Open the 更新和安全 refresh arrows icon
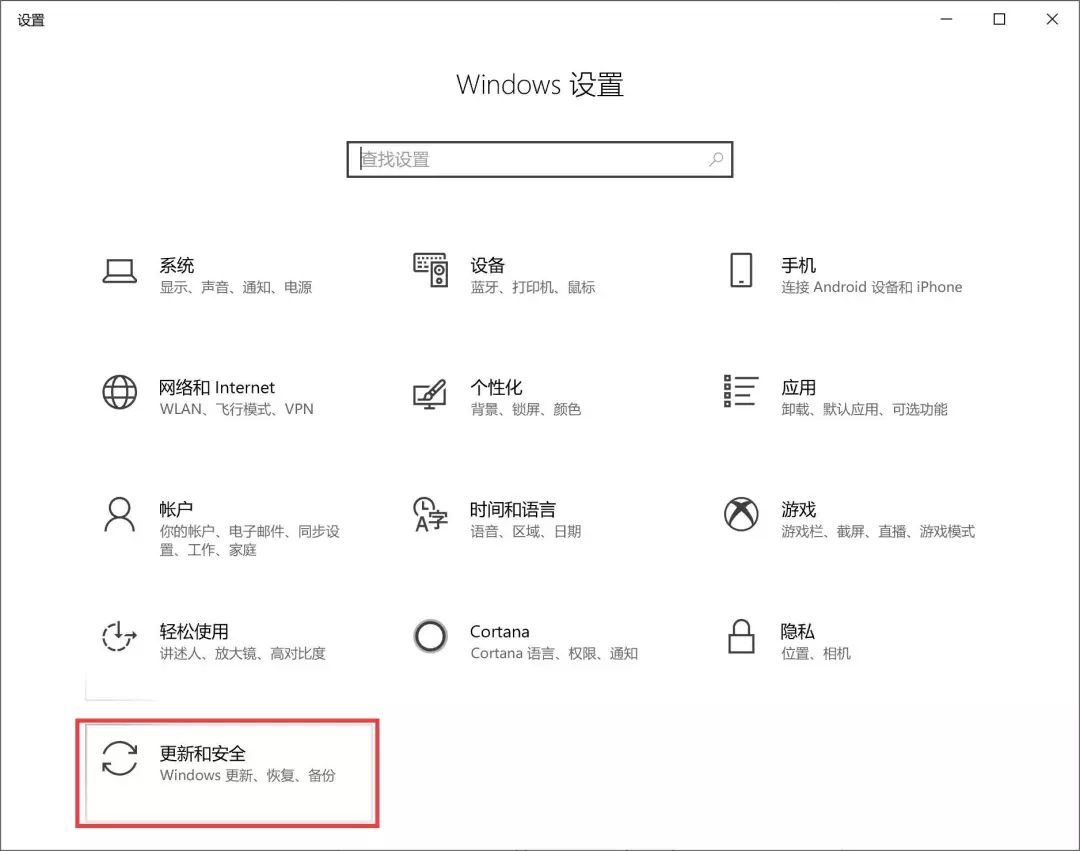Image resolution: width=1080 pixels, height=851 pixels. point(120,758)
